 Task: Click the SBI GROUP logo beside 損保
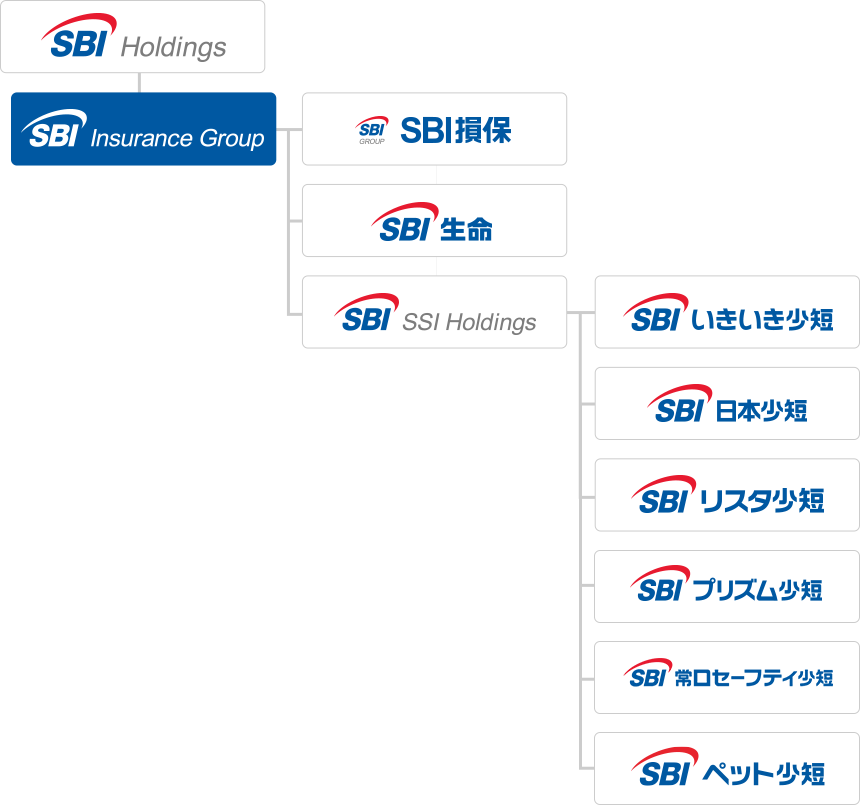[x=372, y=130]
